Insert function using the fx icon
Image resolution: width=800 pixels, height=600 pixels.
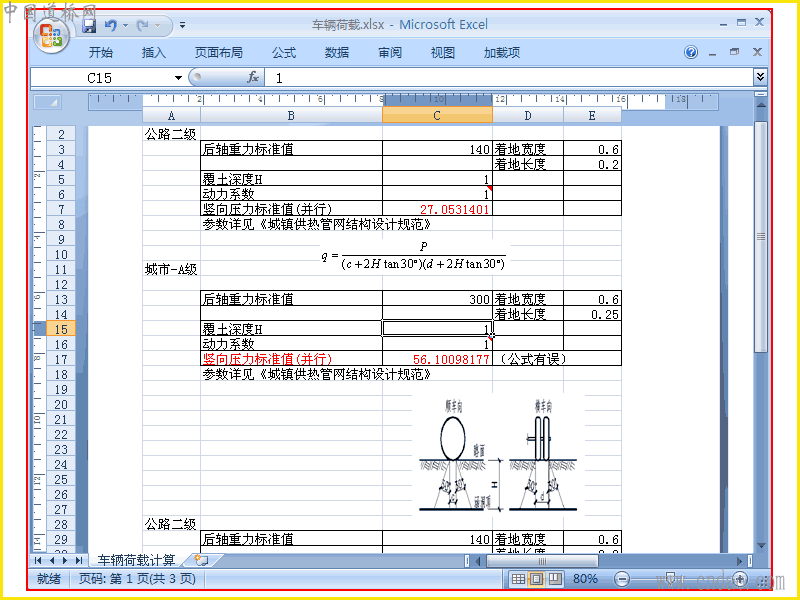(x=253, y=78)
